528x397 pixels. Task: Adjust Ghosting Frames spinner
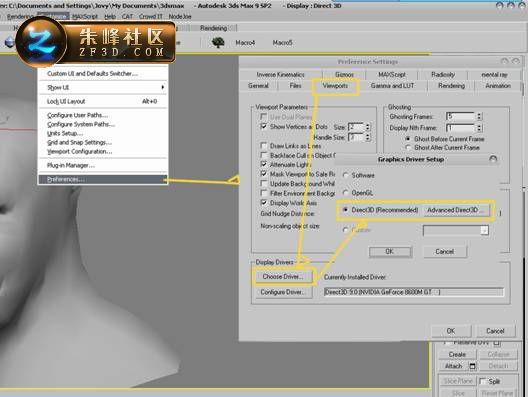click(479, 117)
